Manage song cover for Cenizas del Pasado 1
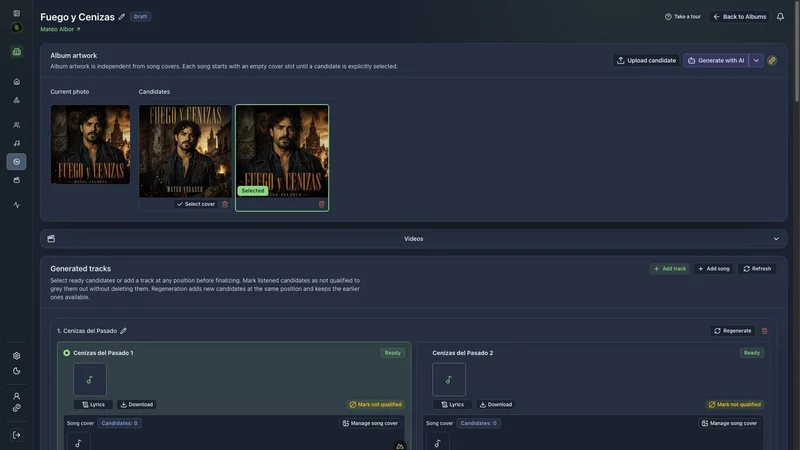This screenshot has height=450, width=800. (x=370, y=423)
